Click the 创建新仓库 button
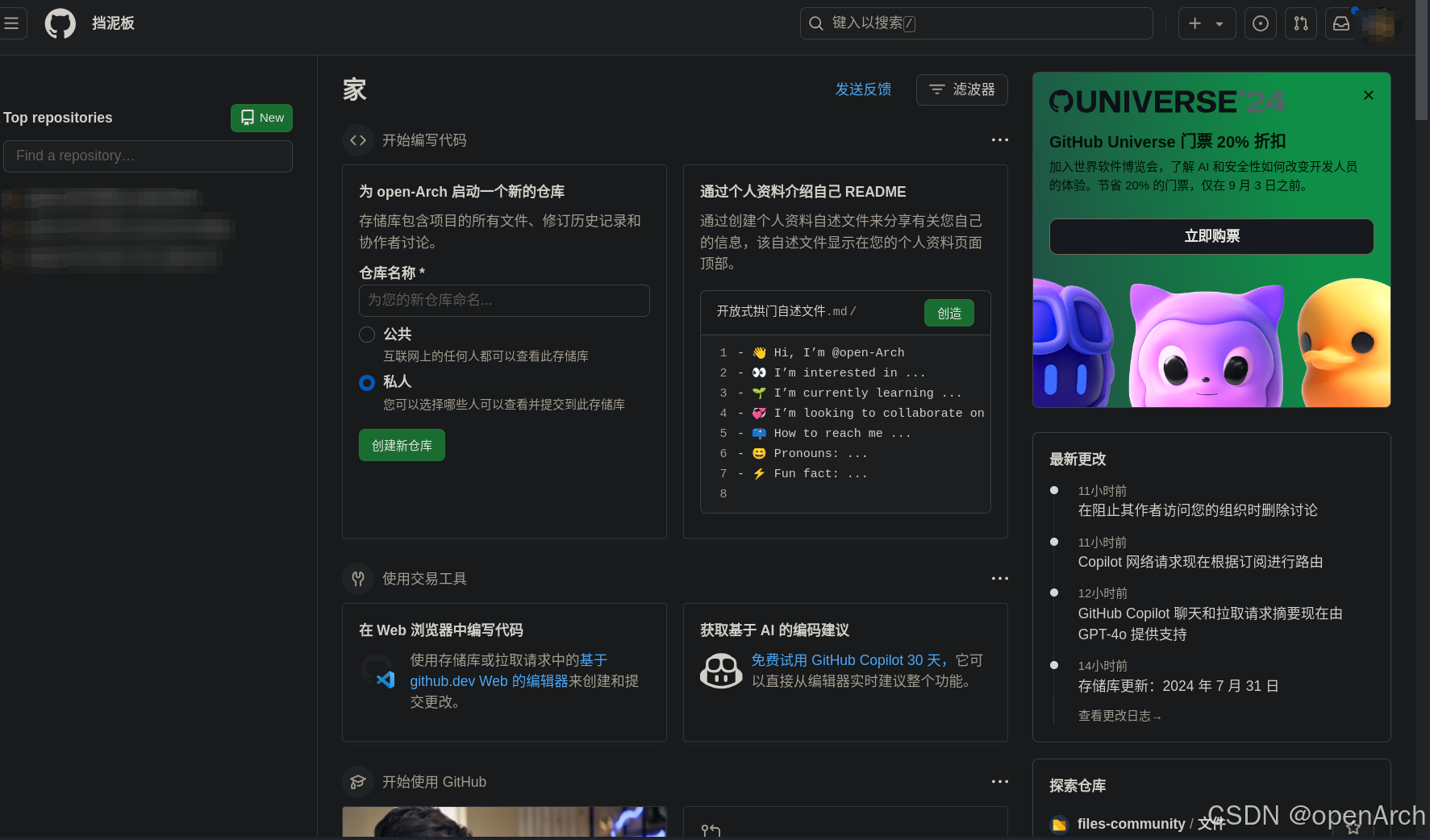This screenshot has height=840, width=1430. tap(402, 445)
